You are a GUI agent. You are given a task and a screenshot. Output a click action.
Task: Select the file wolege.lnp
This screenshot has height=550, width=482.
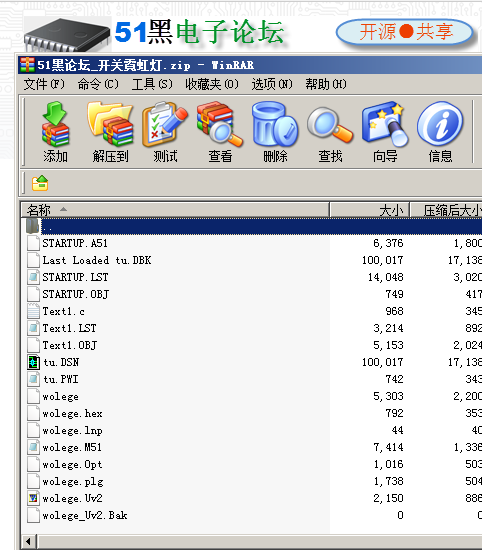point(72,430)
